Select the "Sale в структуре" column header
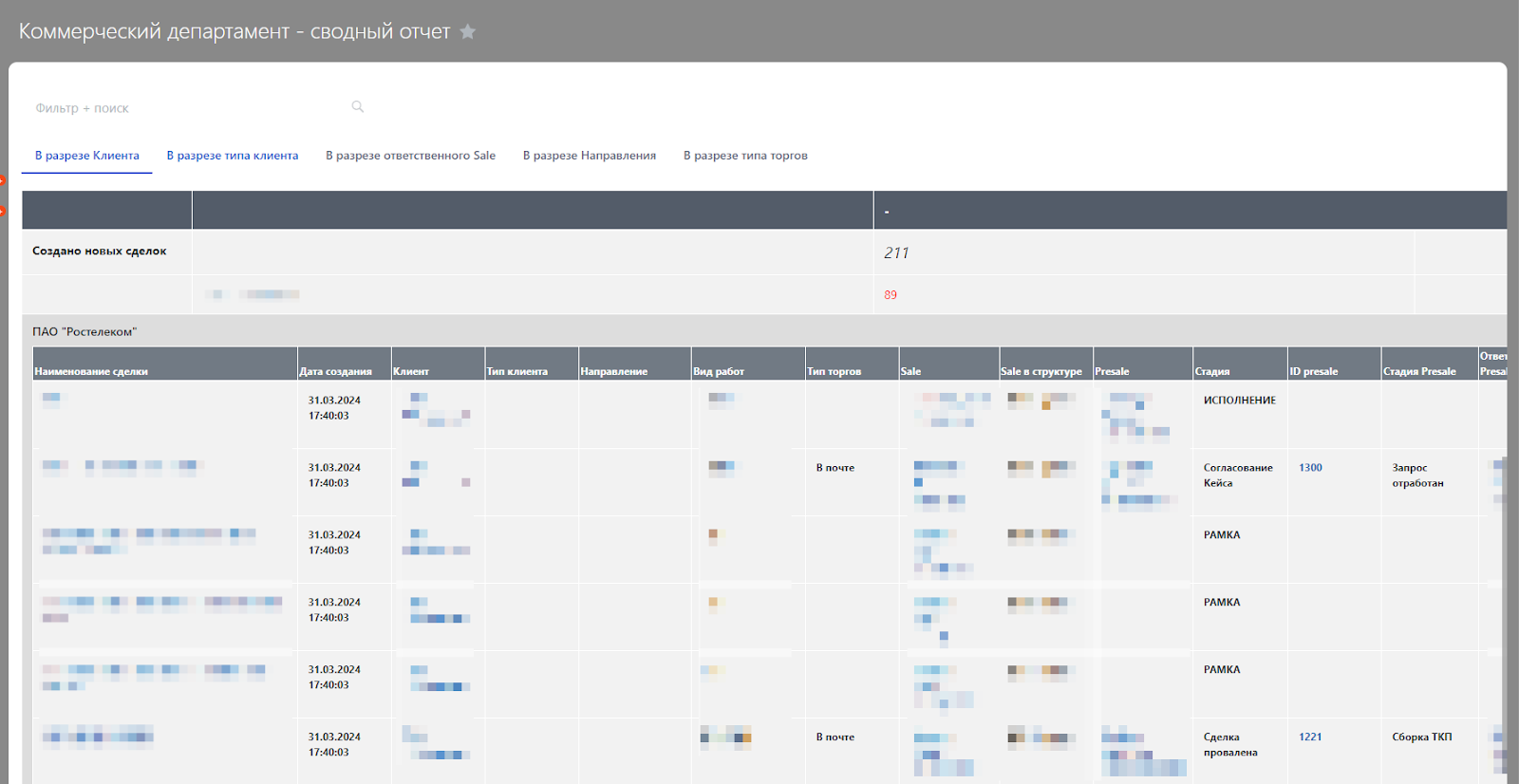Image resolution: width=1519 pixels, height=784 pixels. [x=1041, y=371]
